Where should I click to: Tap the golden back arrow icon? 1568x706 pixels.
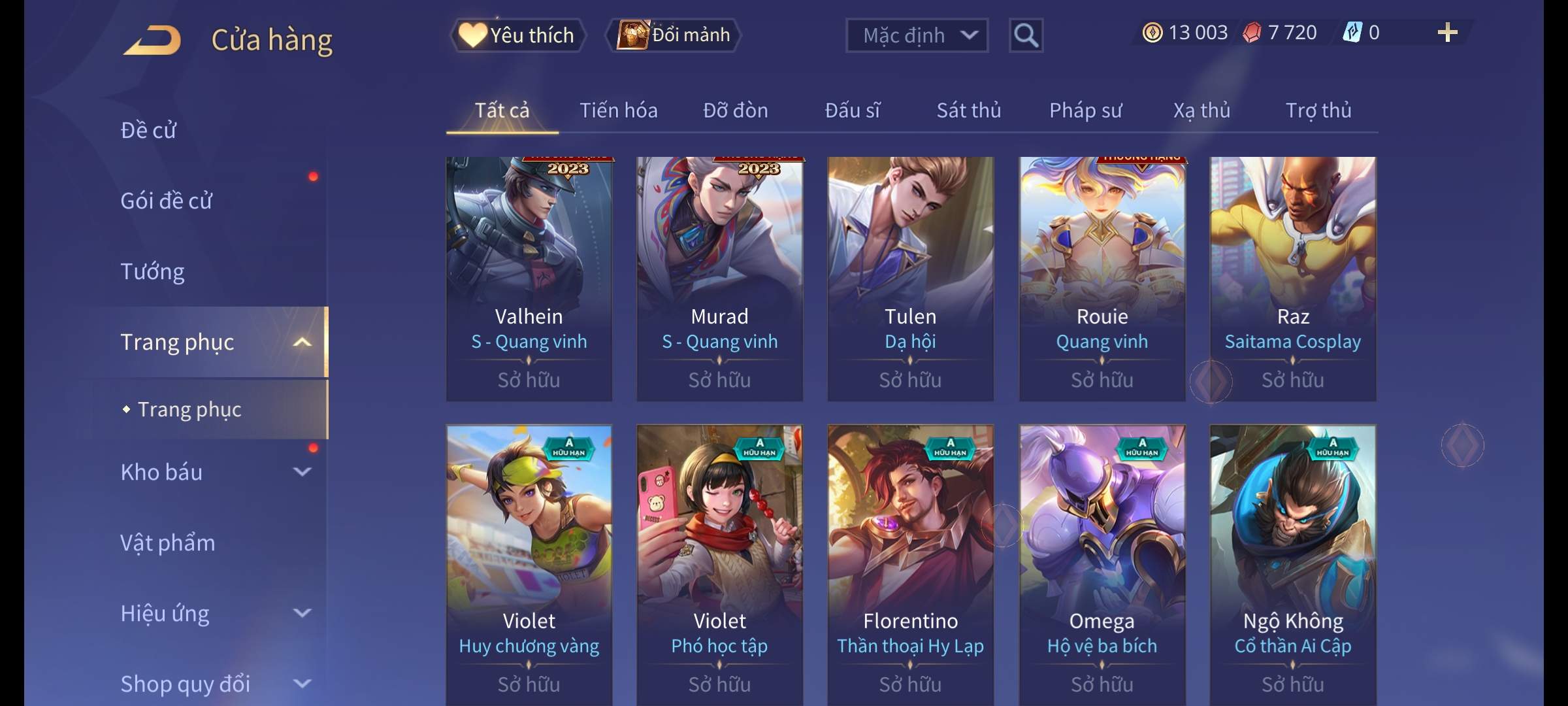click(x=154, y=40)
